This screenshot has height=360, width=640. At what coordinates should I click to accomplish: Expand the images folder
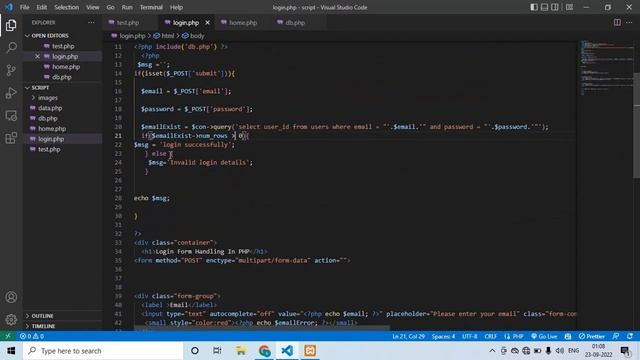(48, 98)
